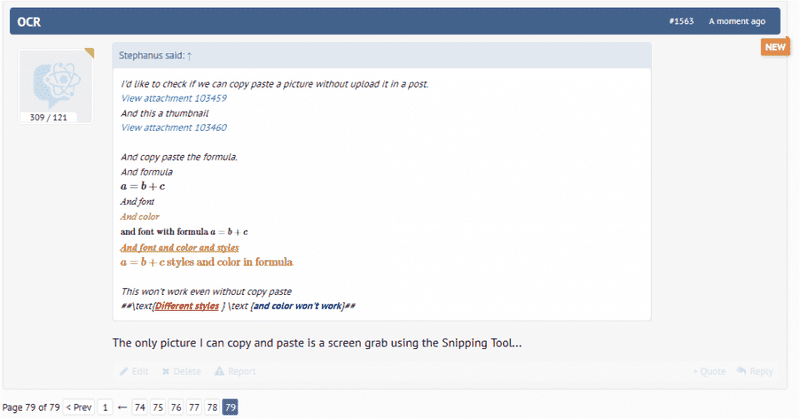Open View attachment 103460 link
The width and height of the screenshot is (800, 419).
(173, 128)
